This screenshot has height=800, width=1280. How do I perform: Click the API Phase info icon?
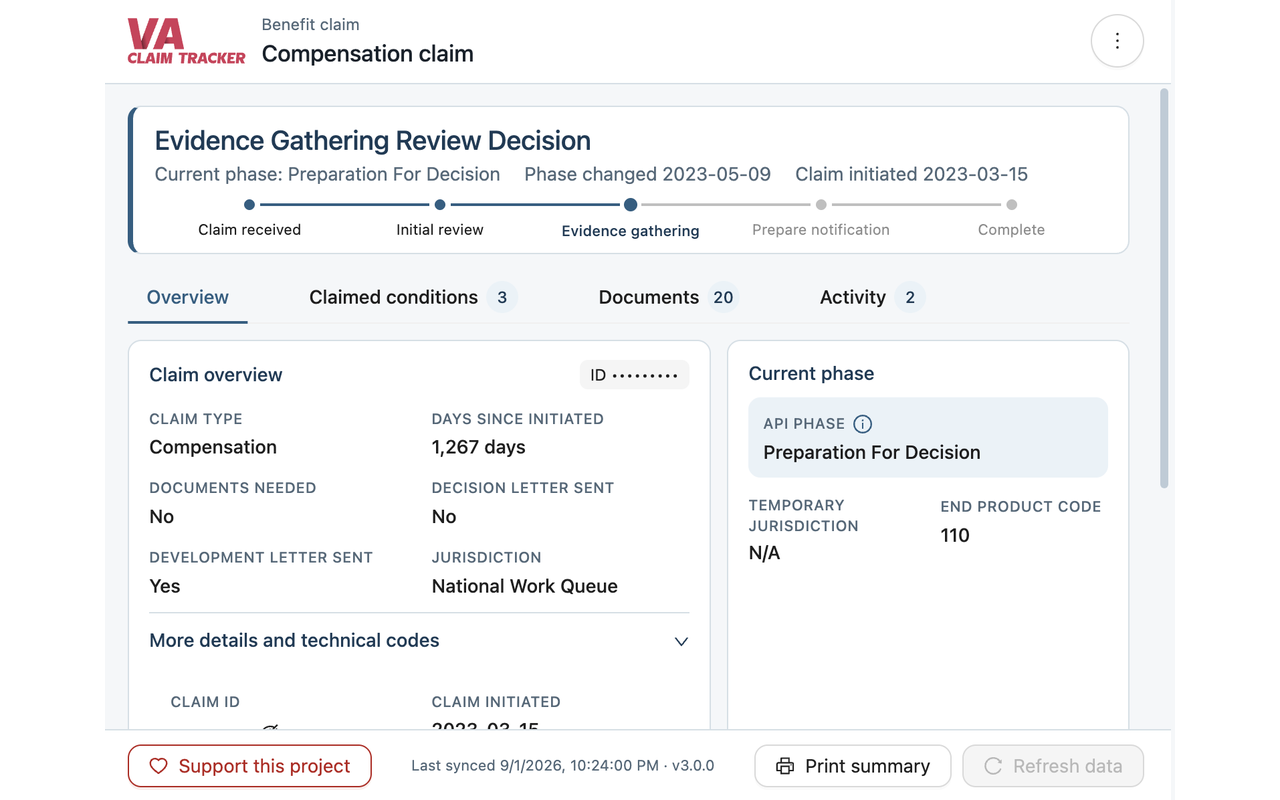(862, 424)
